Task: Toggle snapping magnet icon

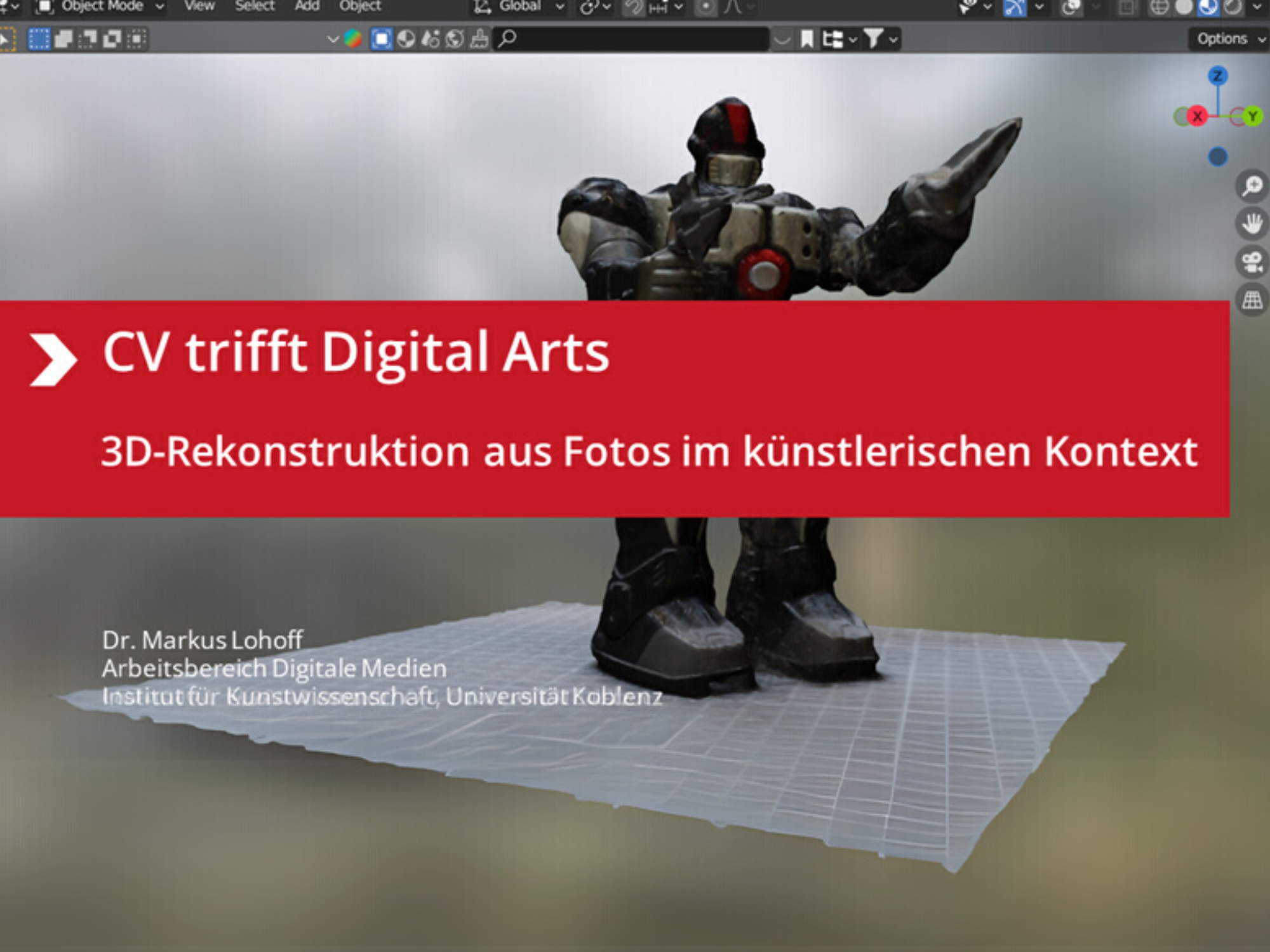Action: (633, 7)
